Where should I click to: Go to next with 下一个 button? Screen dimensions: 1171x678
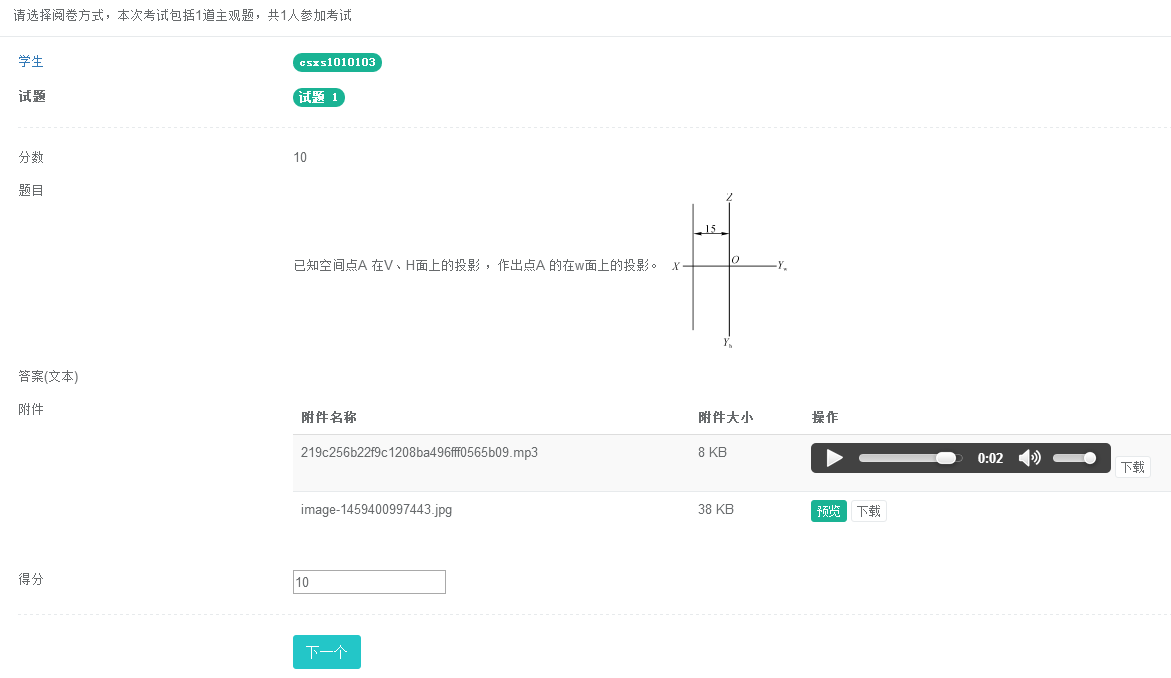coord(326,652)
